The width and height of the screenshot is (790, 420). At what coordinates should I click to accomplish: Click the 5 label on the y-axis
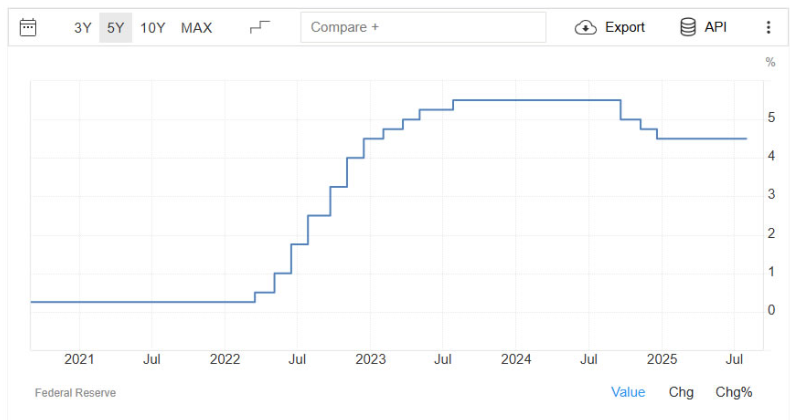tap(771, 118)
